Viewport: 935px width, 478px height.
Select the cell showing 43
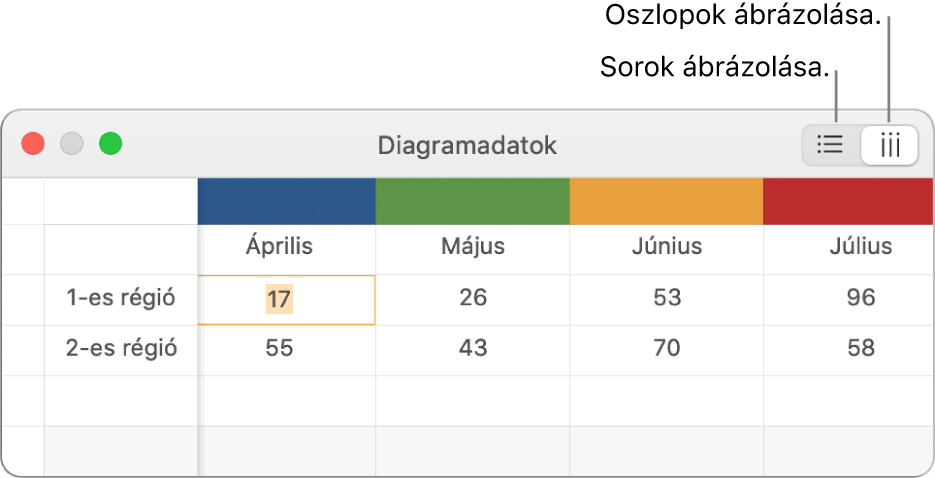[473, 348]
